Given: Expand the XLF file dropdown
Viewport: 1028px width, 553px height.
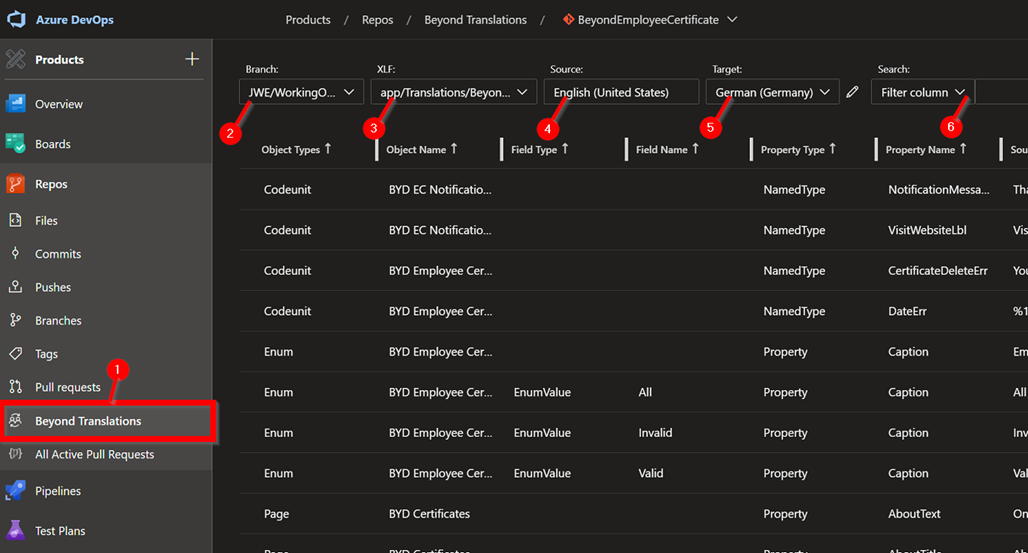Looking at the screenshot, I should point(453,92).
